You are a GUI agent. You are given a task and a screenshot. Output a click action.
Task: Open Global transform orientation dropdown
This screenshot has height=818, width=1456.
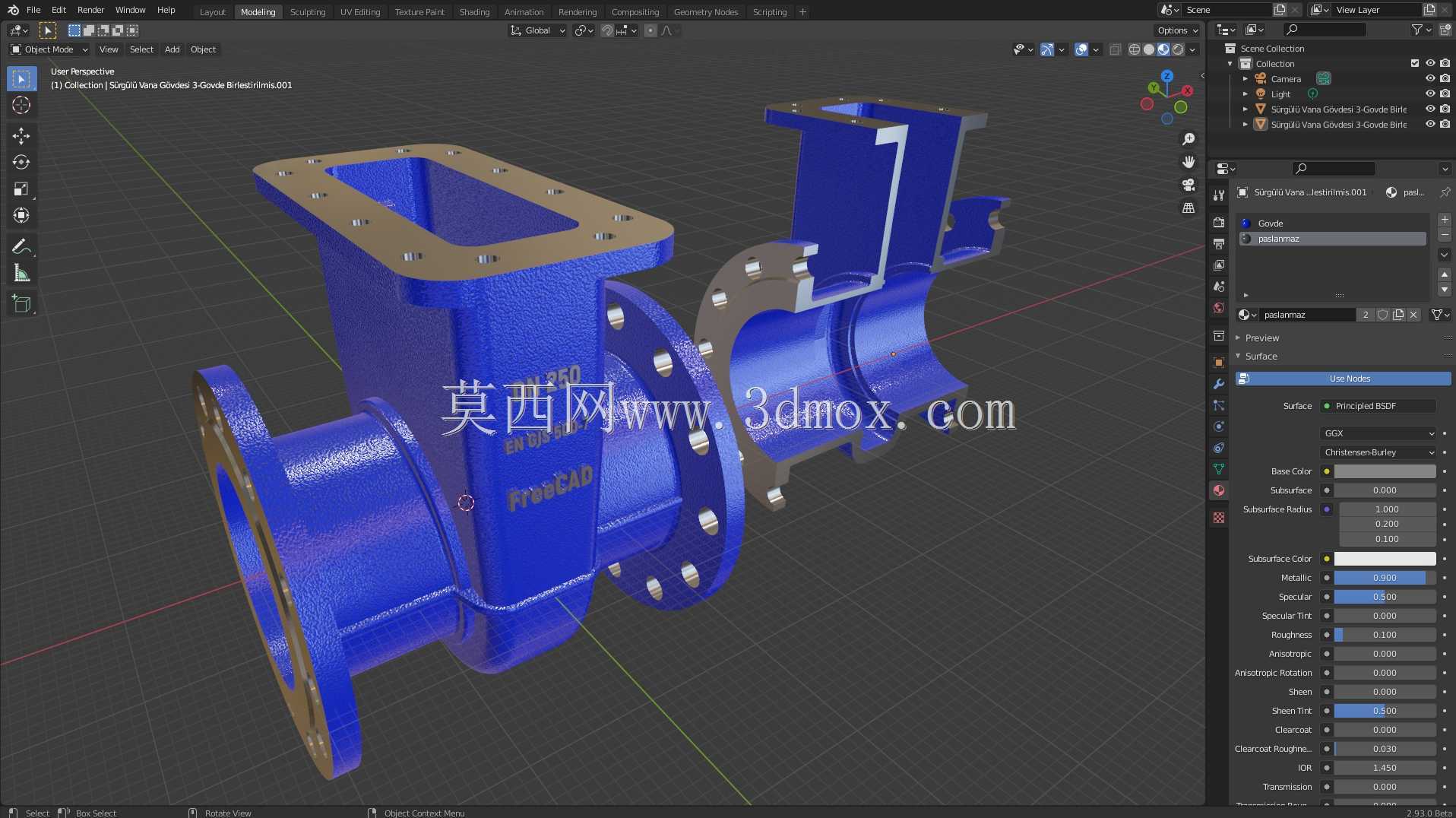point(537,30)
